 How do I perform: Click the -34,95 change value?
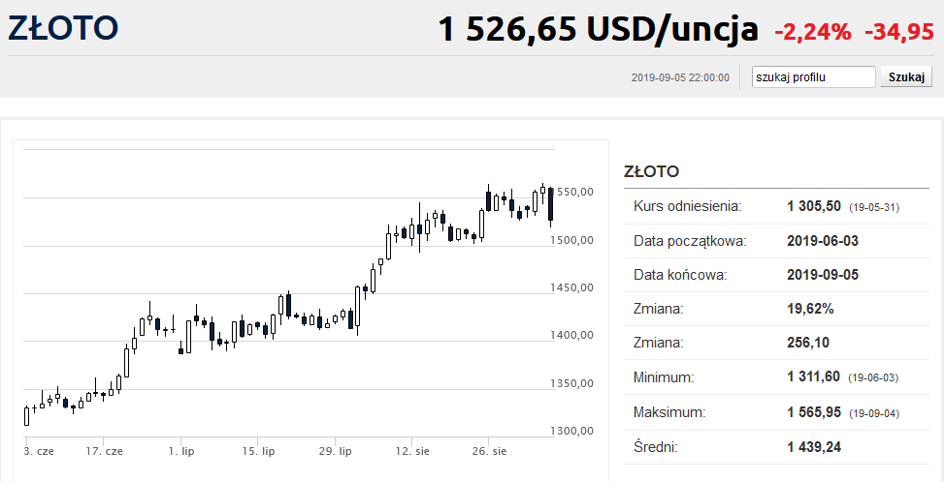[x=899, y=32]
